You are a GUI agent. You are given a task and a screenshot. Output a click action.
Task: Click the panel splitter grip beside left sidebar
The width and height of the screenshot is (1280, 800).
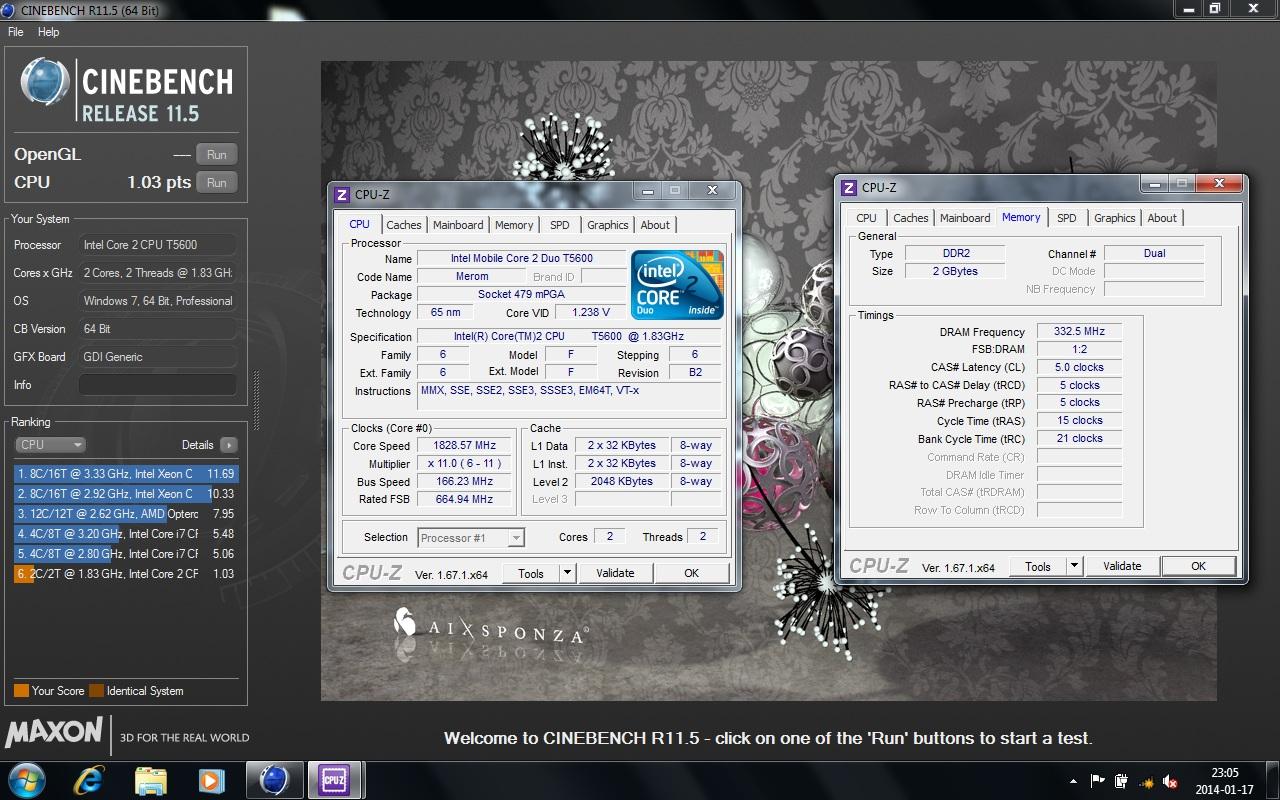pos(256,400)
